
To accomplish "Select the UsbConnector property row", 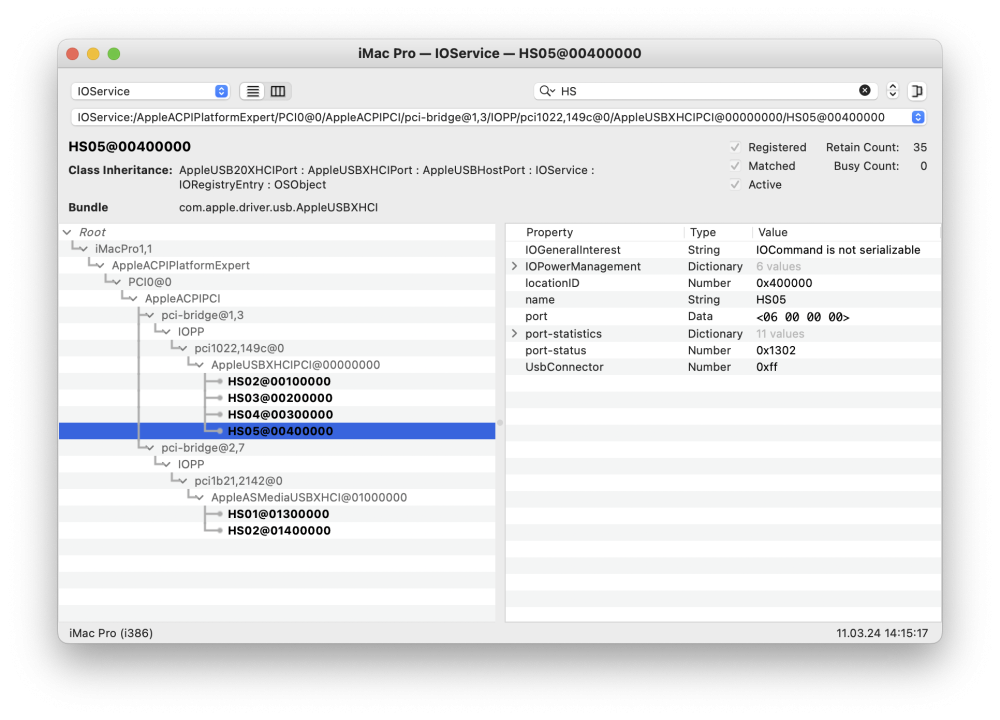I will 723,367.
